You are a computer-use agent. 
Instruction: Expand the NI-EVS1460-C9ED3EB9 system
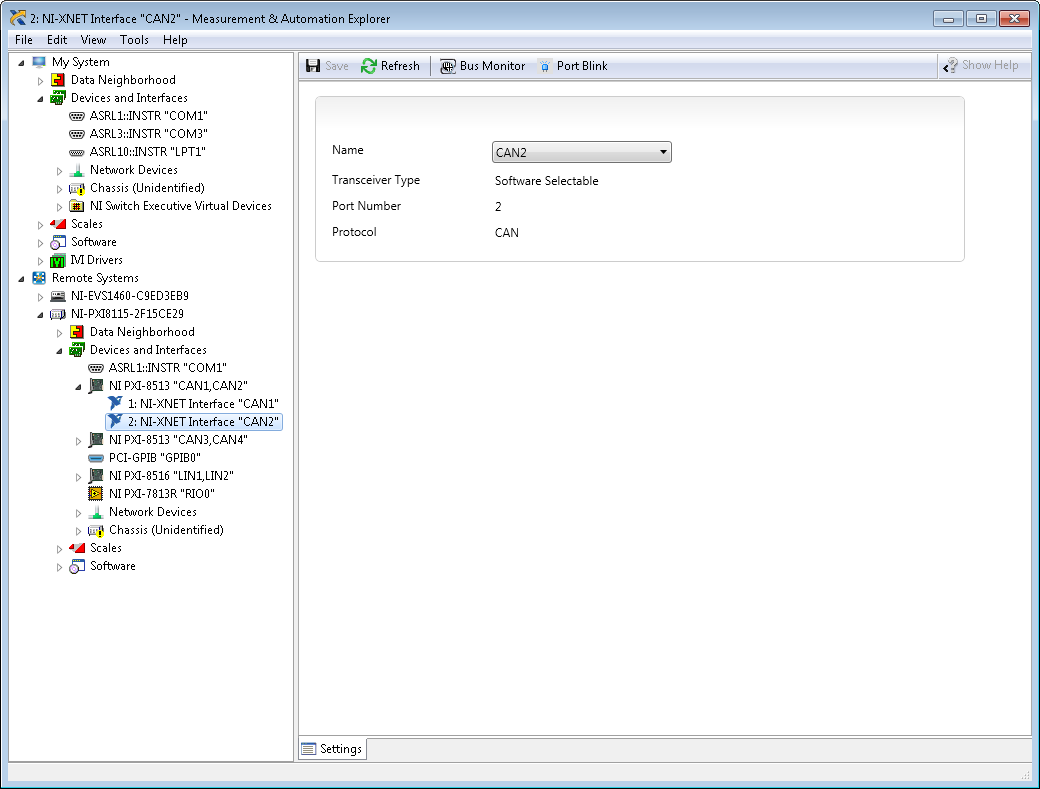pos(40,297)
